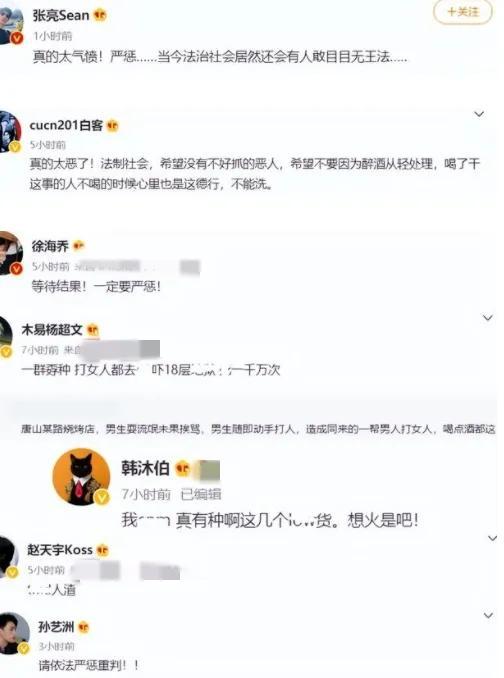Click the membership badge next to 木易杨超文
Image resolution: width=504 pixels, height=678 pixels.
pos(93,330)
